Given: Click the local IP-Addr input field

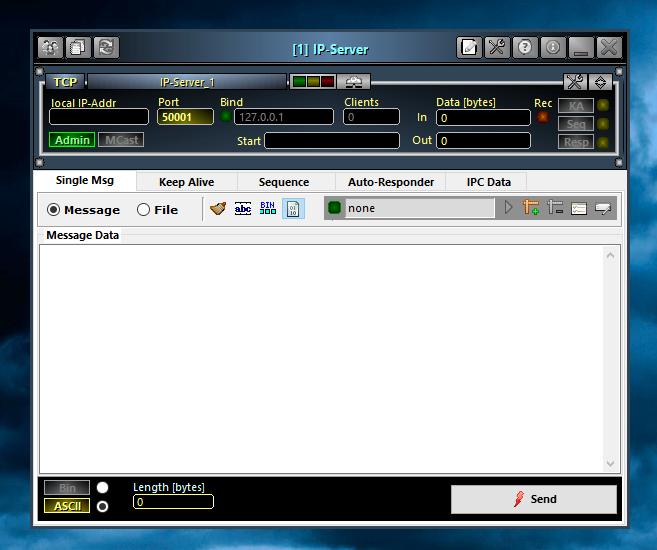Looking at the screenshot, I should 99,117.
